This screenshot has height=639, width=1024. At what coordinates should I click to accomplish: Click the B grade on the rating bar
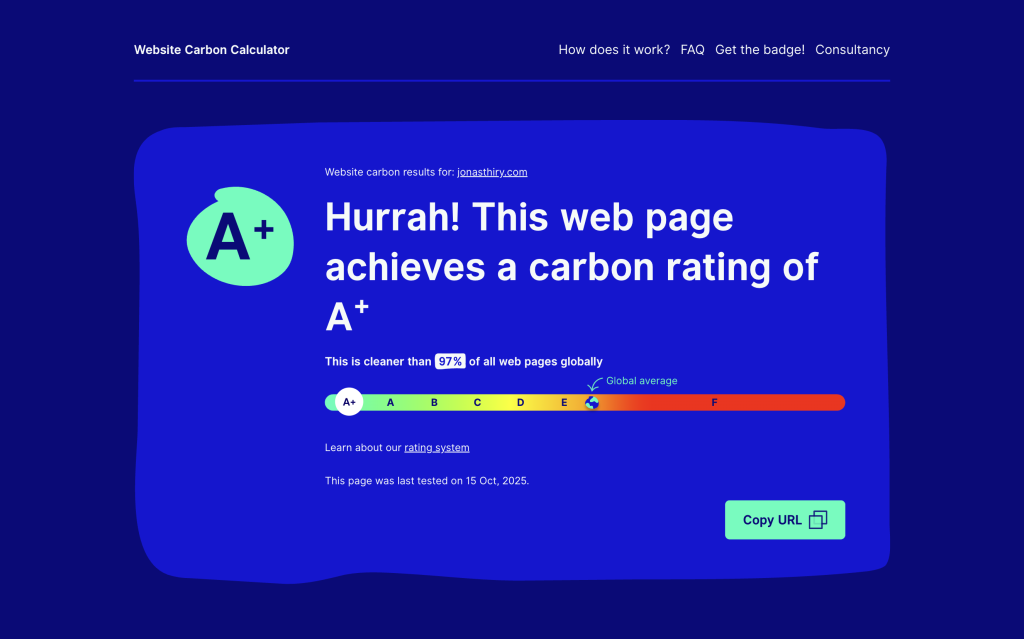[434, 402]
